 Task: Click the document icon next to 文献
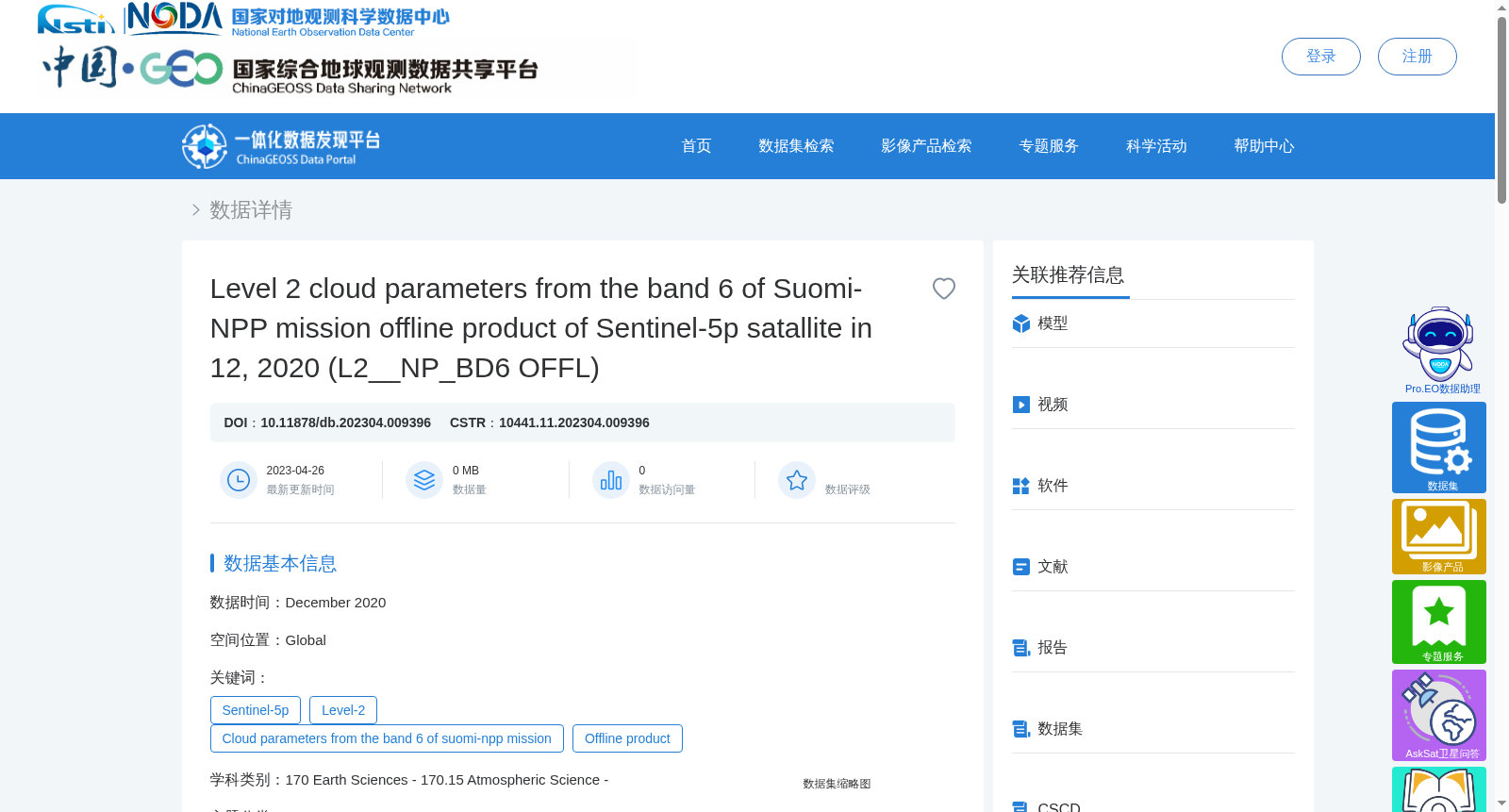click(1021, 567)
